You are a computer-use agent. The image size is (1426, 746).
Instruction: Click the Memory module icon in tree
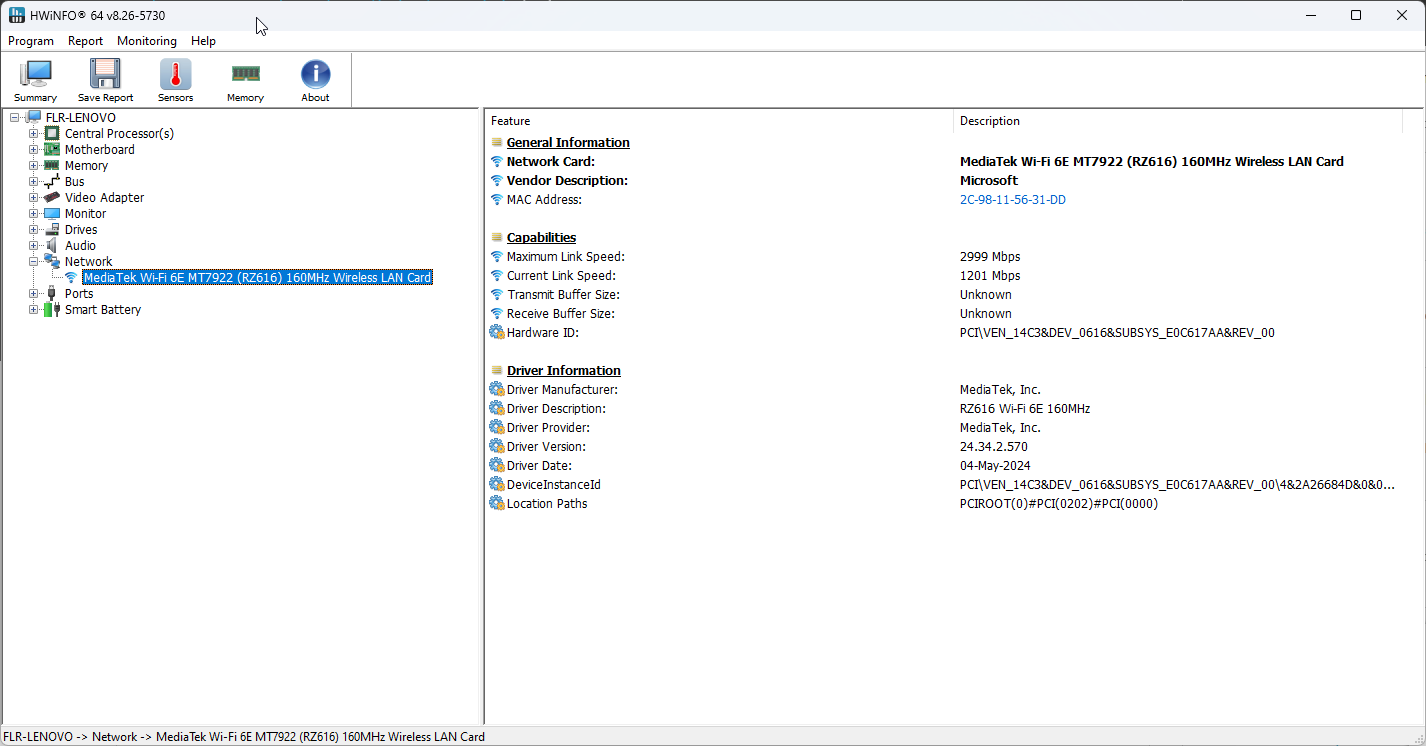coord(51,166)
